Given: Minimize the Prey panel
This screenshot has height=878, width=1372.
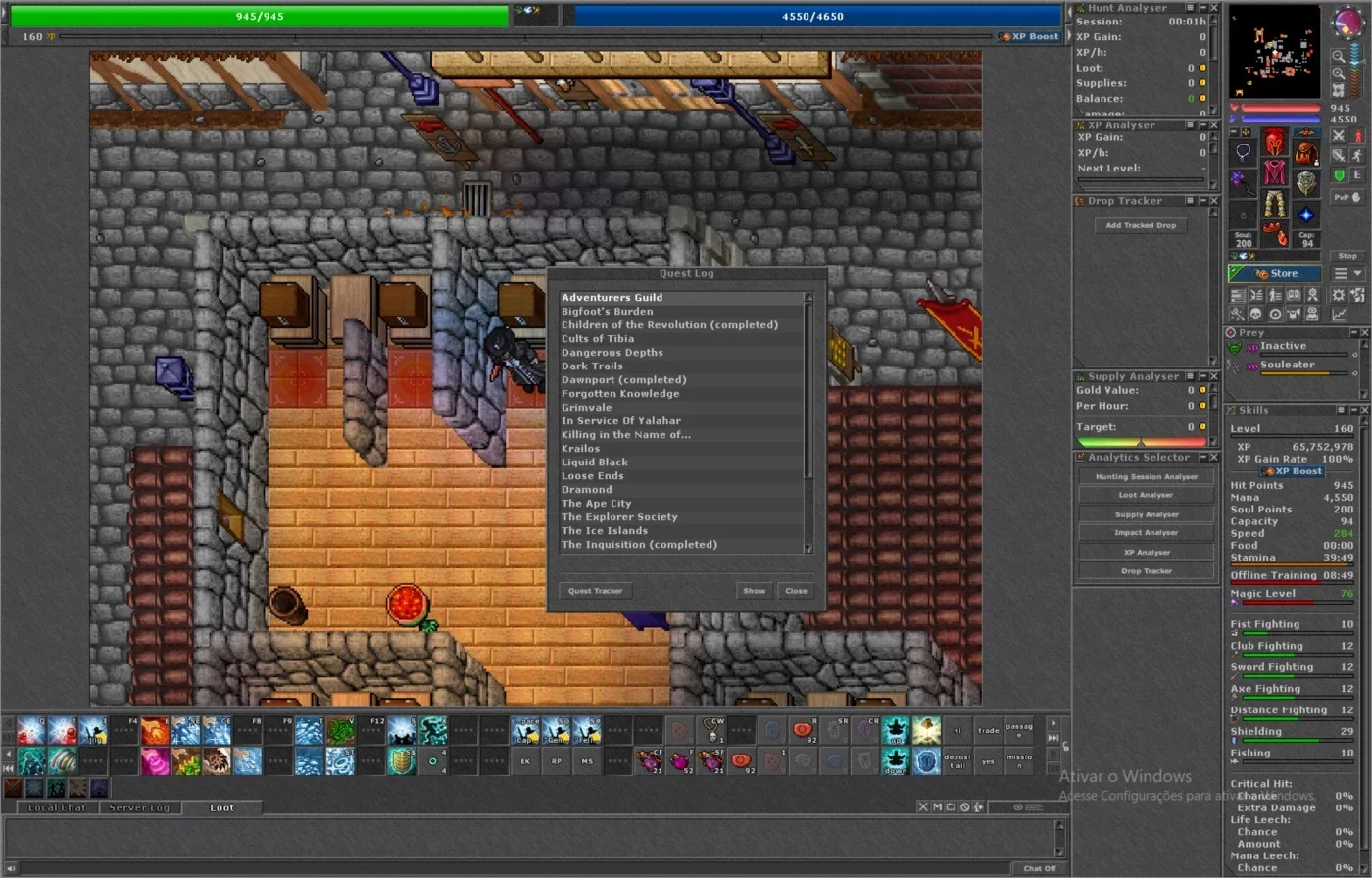Looking at the screenshot, I should (x=1354, y=332).
